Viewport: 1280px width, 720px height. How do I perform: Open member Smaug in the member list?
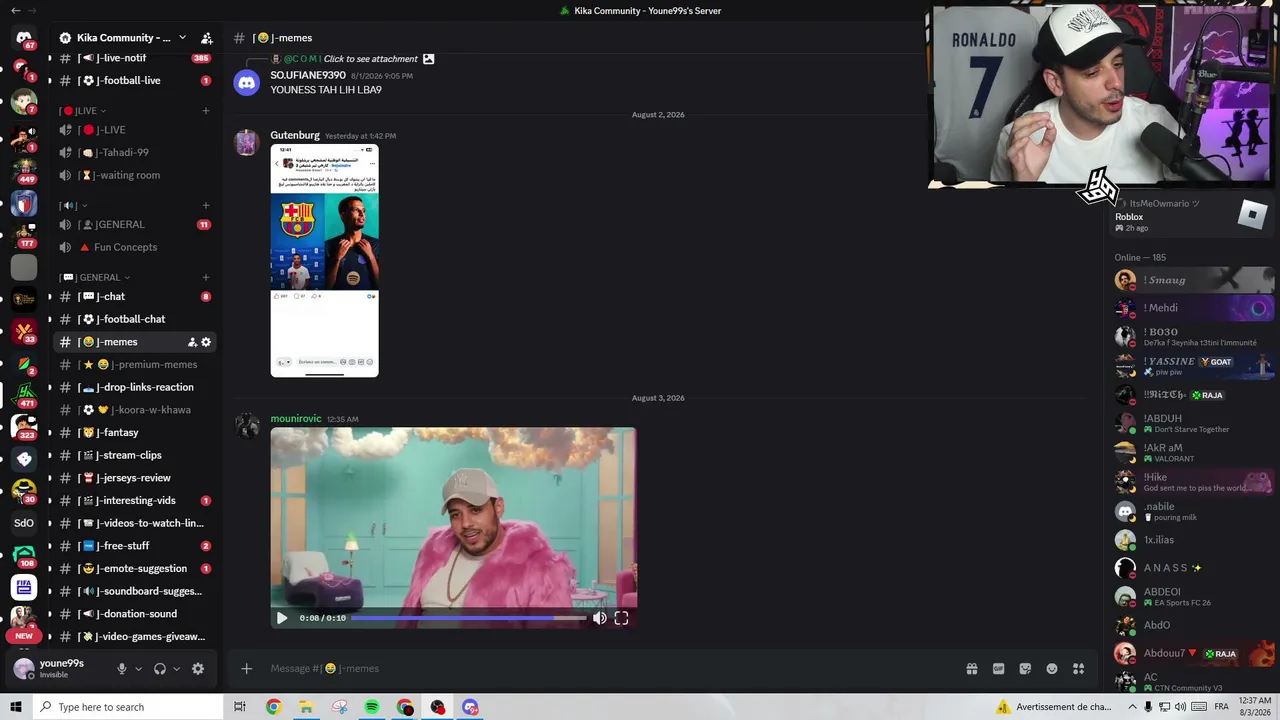[x=1194, y=280]
